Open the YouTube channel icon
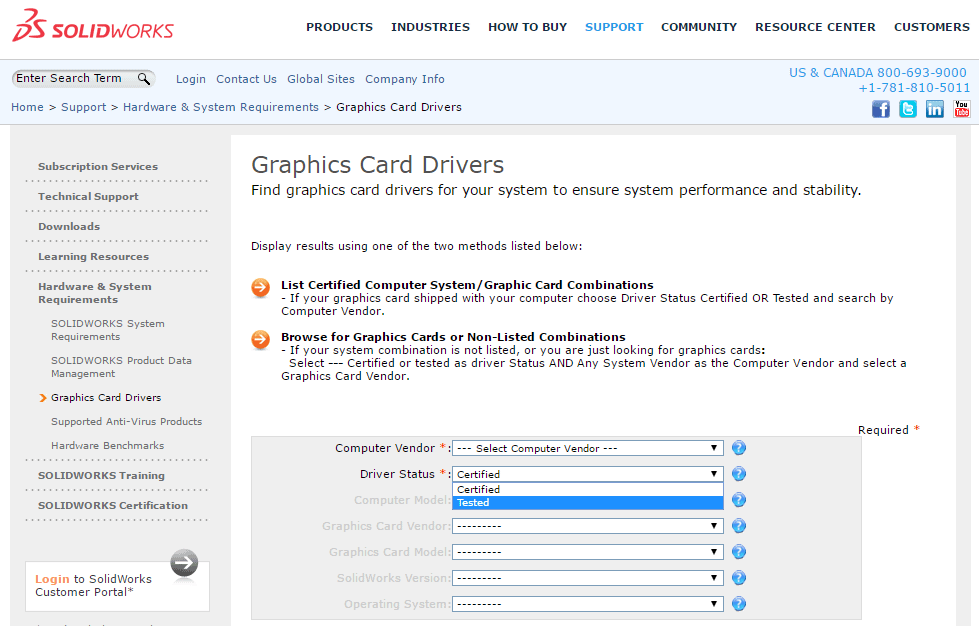979x626 pixels. (962, 109)
